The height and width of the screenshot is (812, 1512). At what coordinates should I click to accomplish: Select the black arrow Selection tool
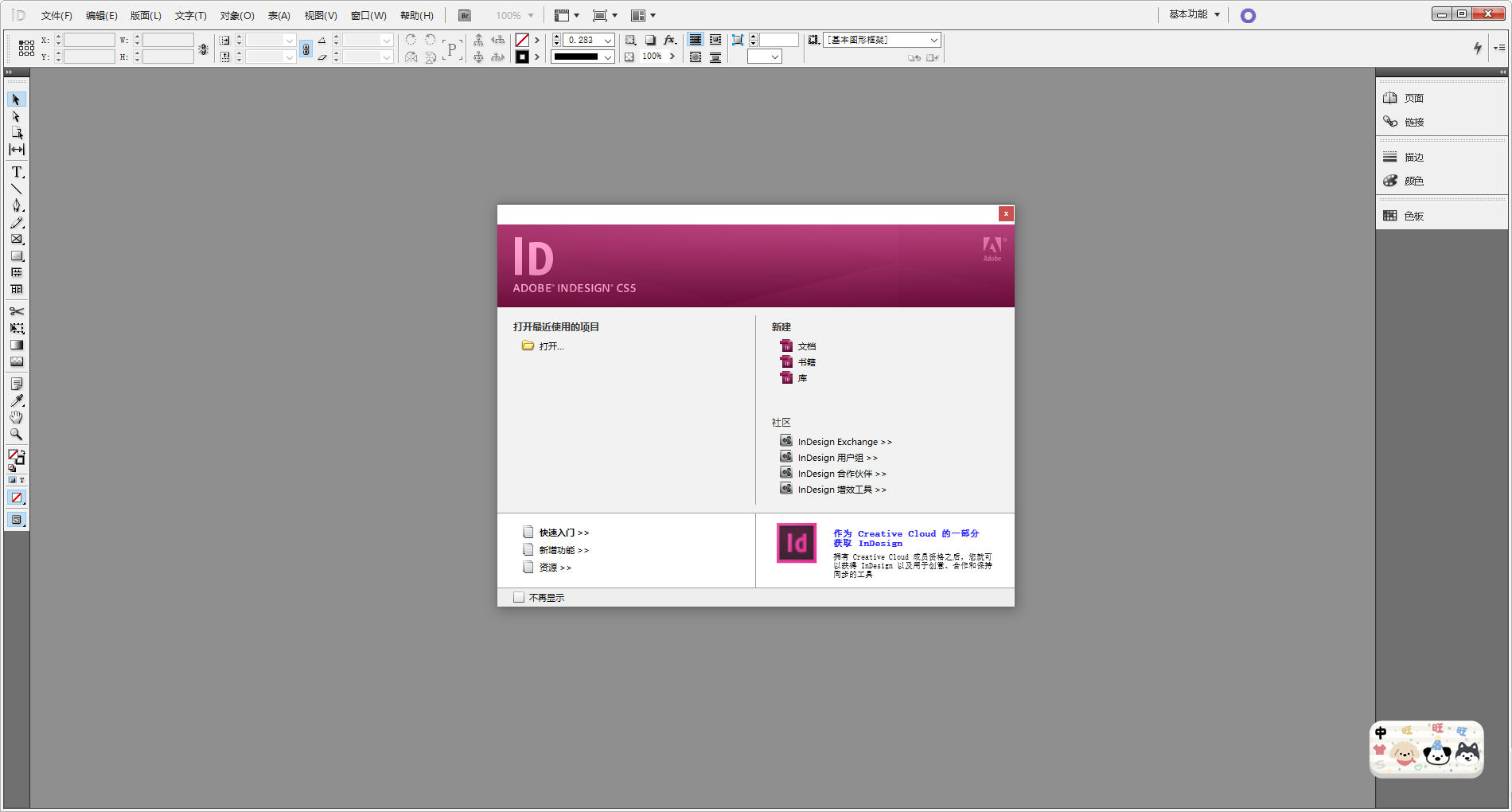[x=16, y=100]
